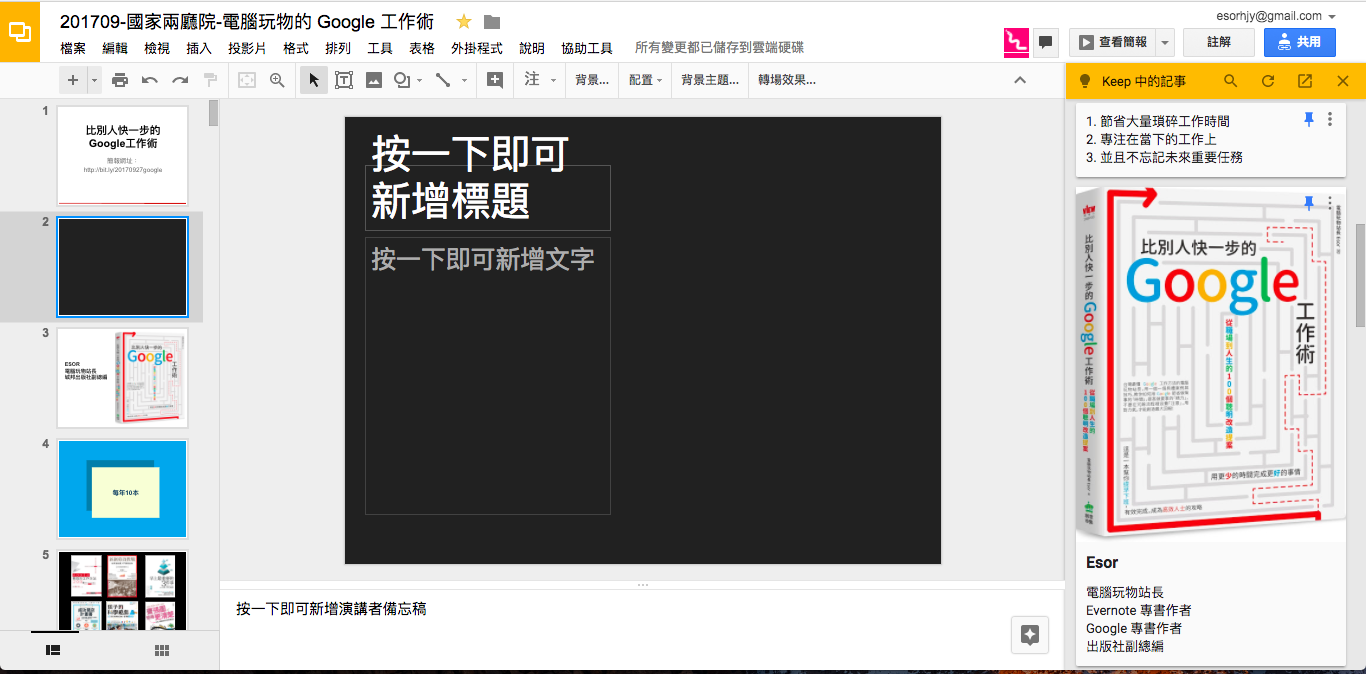The height and width of the screenshot is (674, 1366).
Task: Click the saved-to-Drive status text
Action: pos(719,48)
